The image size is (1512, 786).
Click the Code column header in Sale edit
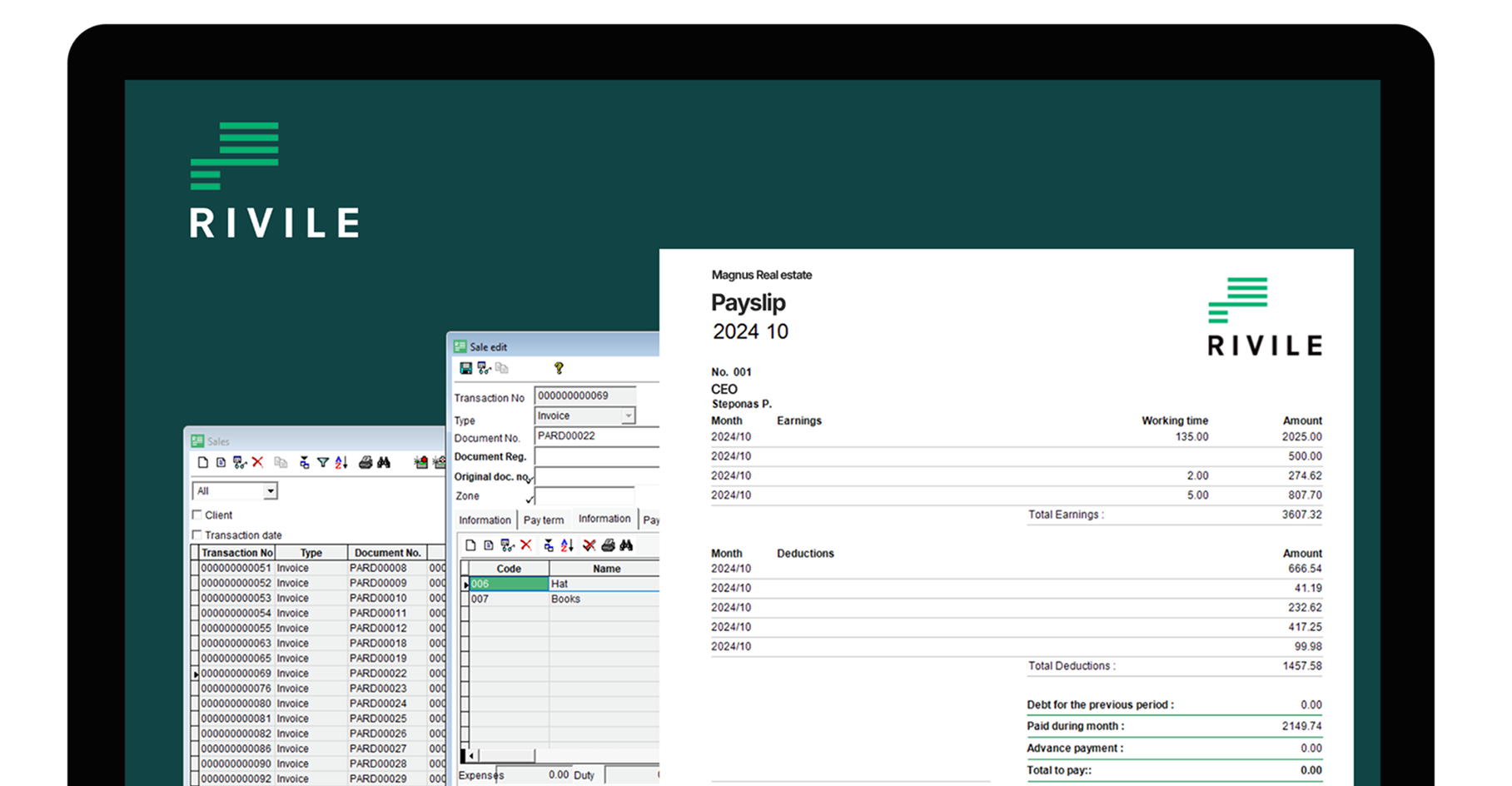(508, 569)
